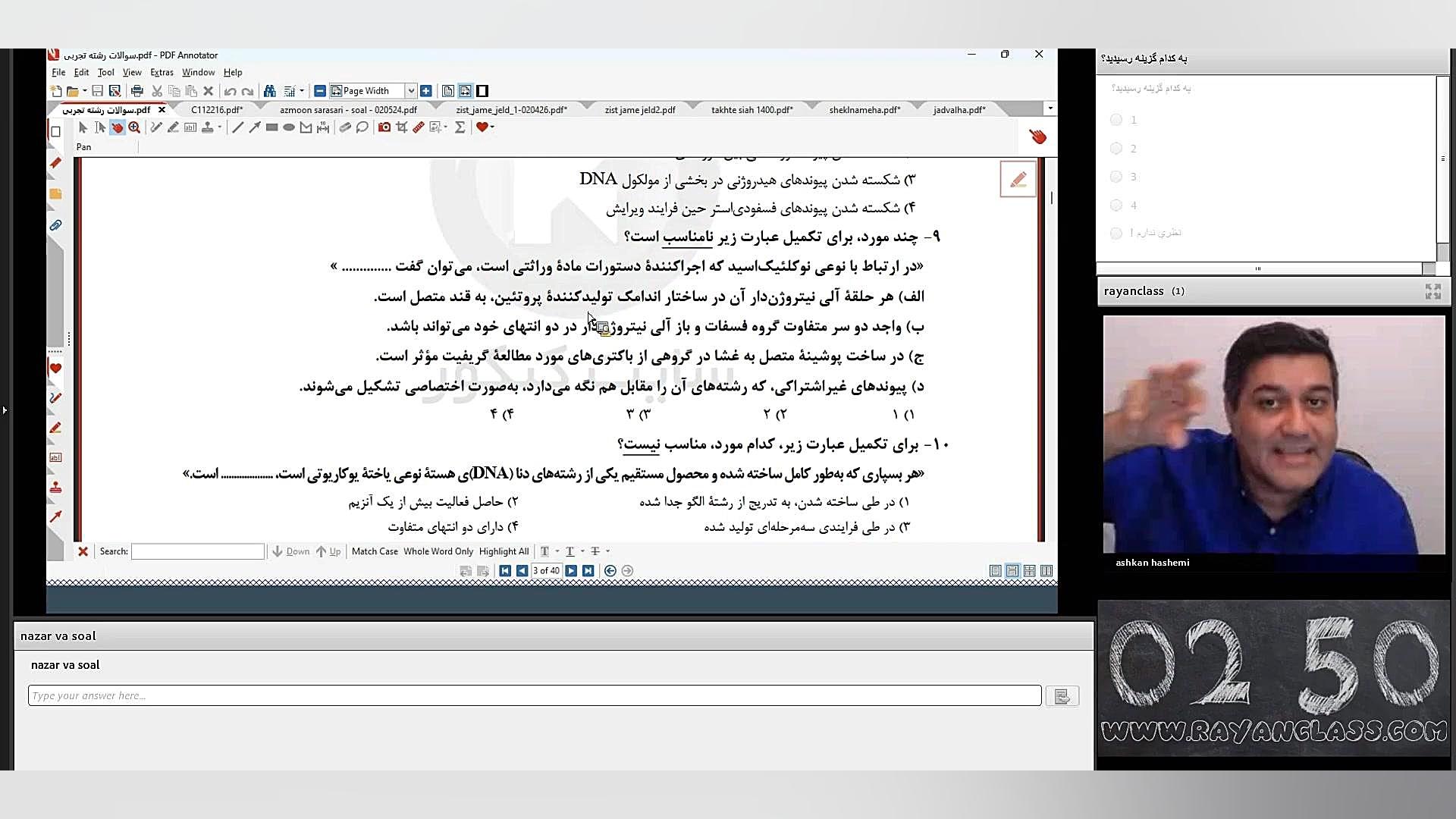The width and height of the screenshot is (1456, 819).
Task: Click the Print icon
Action: click(137, 91)
